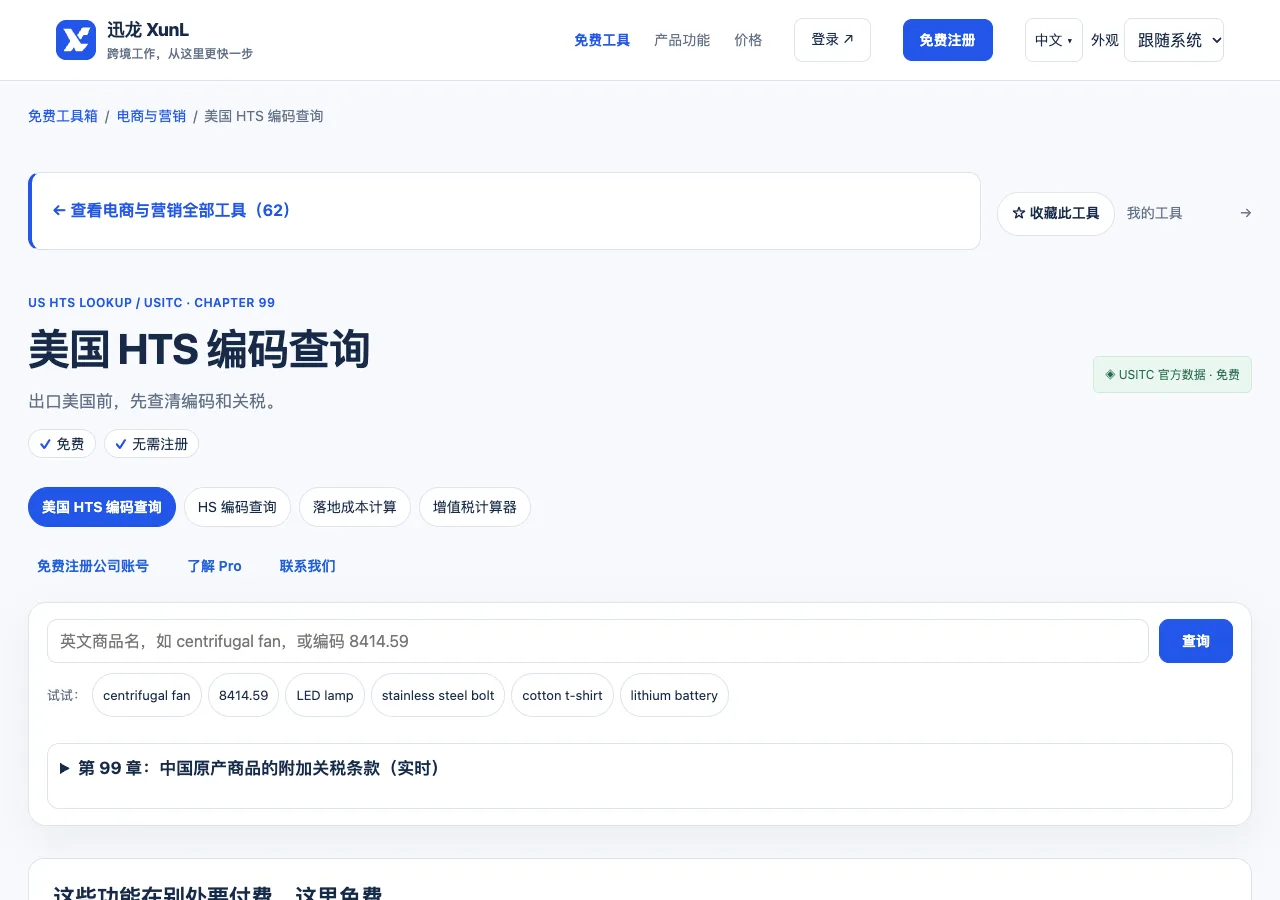Open the 价格 nav item
This screenshot has height=900, width=1280.
pos(748,40)
